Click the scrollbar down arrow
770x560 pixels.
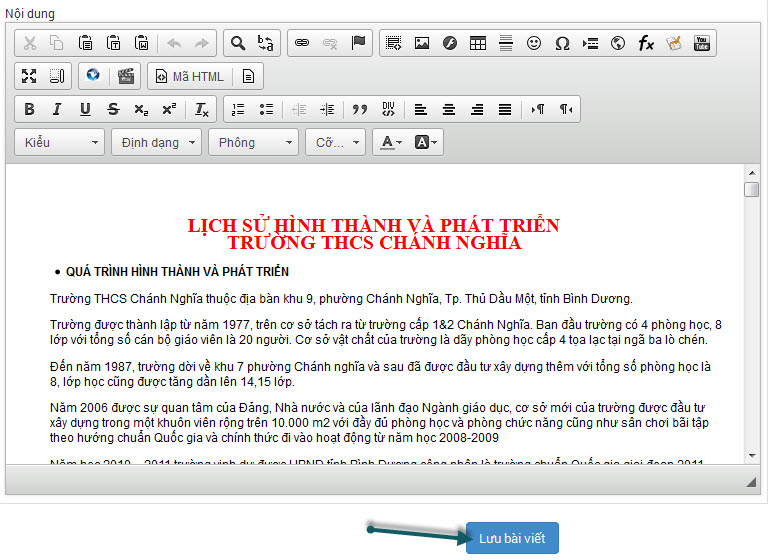pyautogui.click(x=752, y=456)
